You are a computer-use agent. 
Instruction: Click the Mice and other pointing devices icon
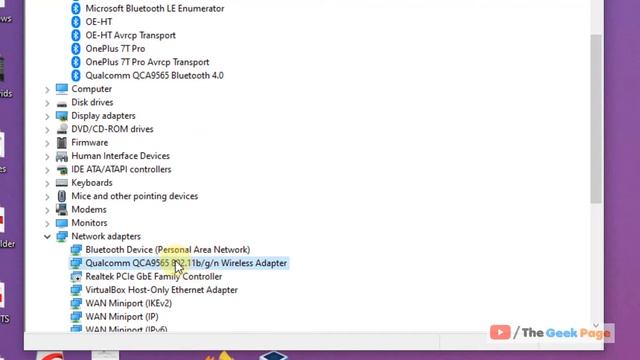(62, 196)
